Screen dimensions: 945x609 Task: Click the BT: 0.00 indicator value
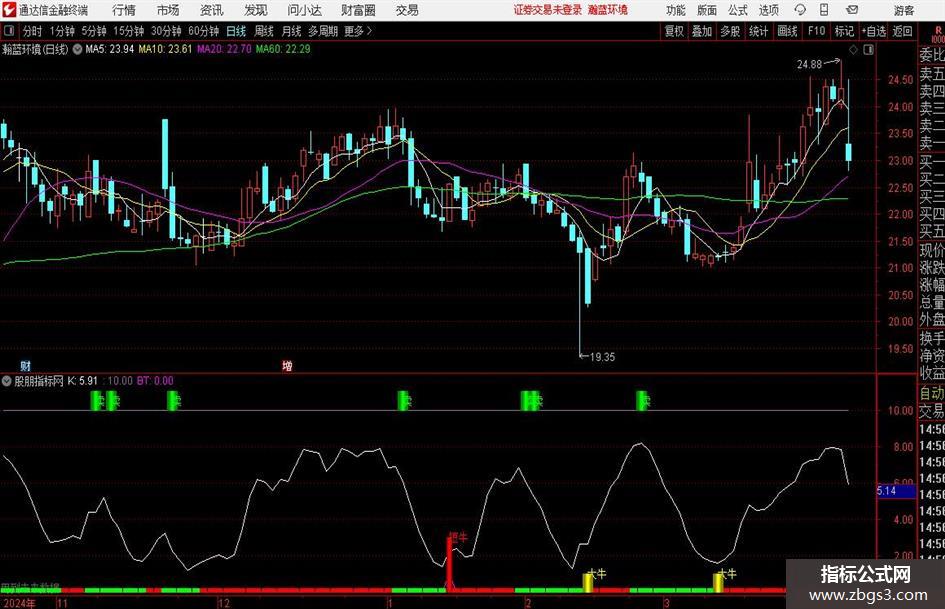pos(155,381)
